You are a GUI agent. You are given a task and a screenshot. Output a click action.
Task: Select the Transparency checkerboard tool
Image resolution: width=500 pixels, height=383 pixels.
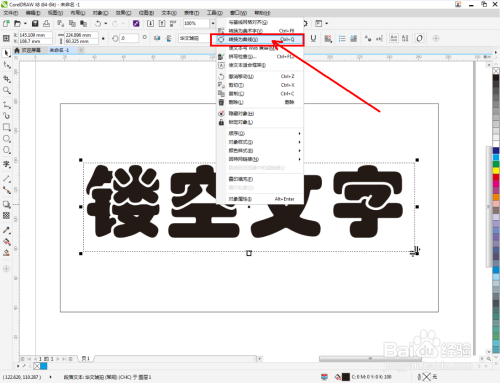(x=6, y=216)
